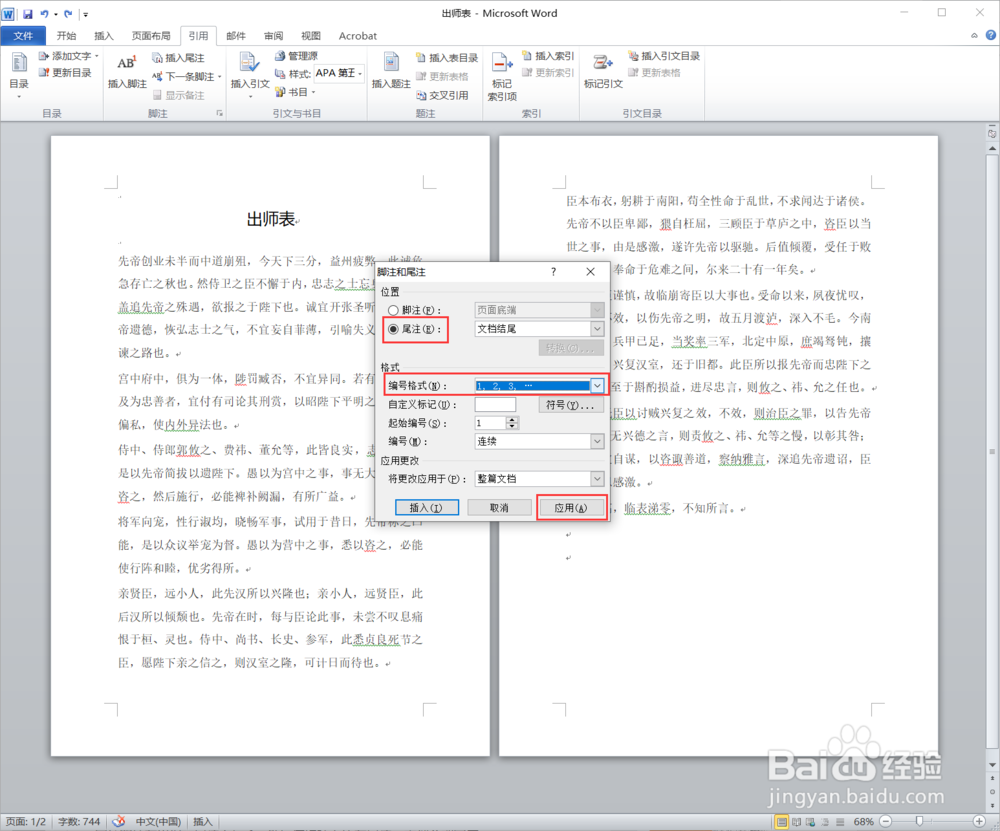Click Insert Footnote (插入脚注) AB icon
Viewport: 1000px width, 831px height.
(127, 71)
